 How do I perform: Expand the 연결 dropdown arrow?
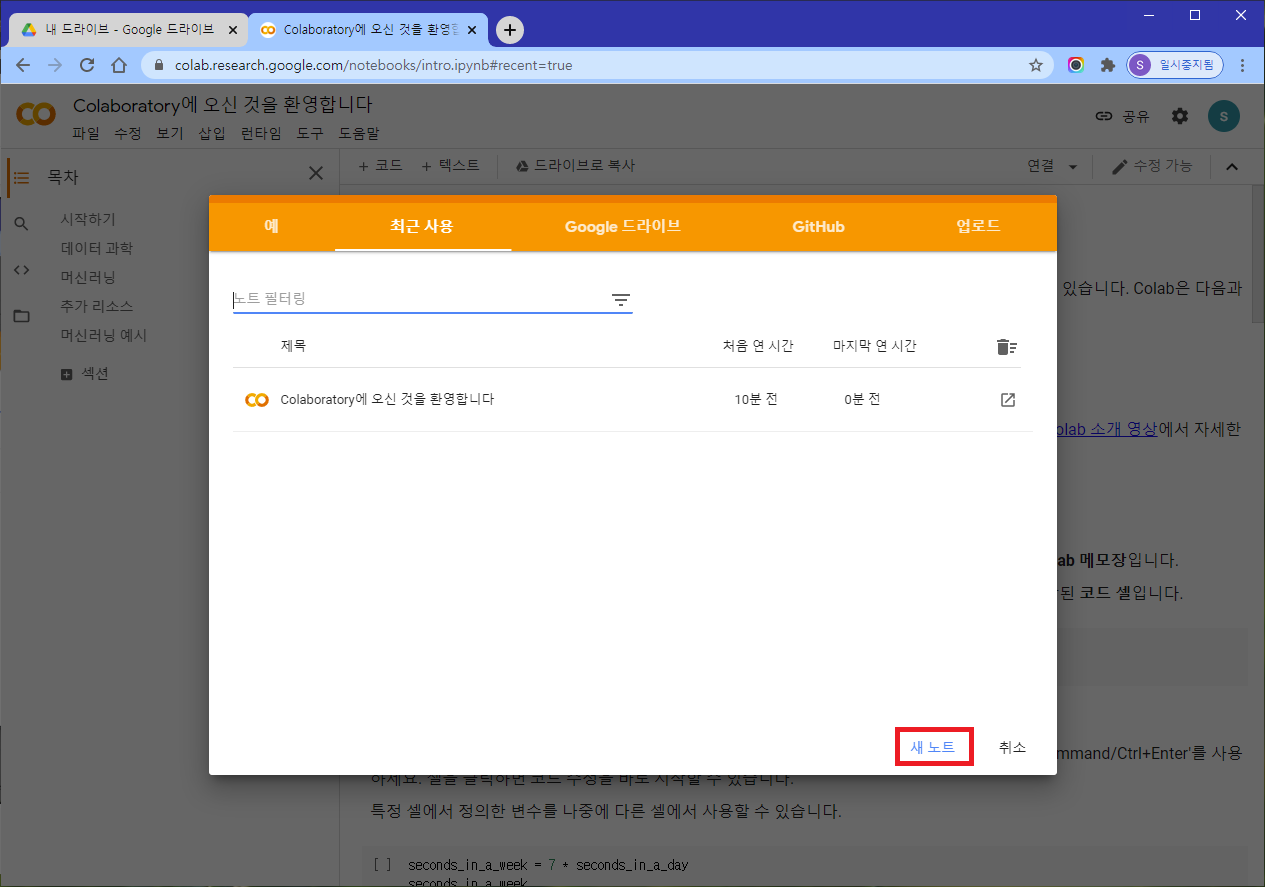[1073, 167]
